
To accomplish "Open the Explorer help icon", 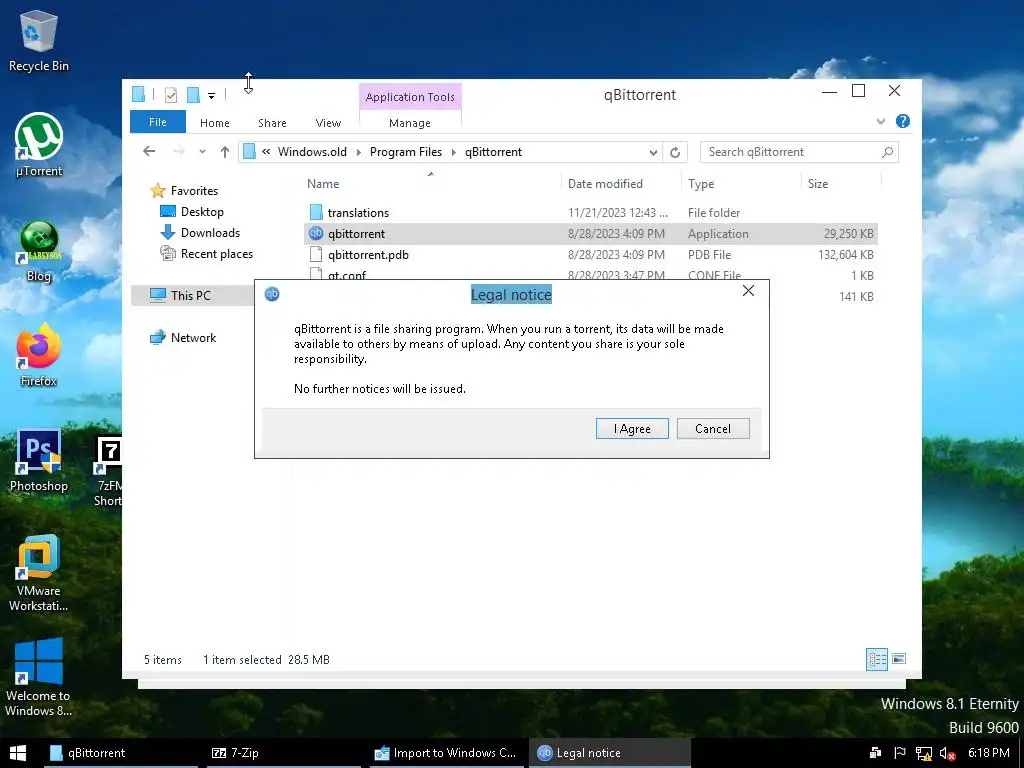I will [x=903, y=121].
